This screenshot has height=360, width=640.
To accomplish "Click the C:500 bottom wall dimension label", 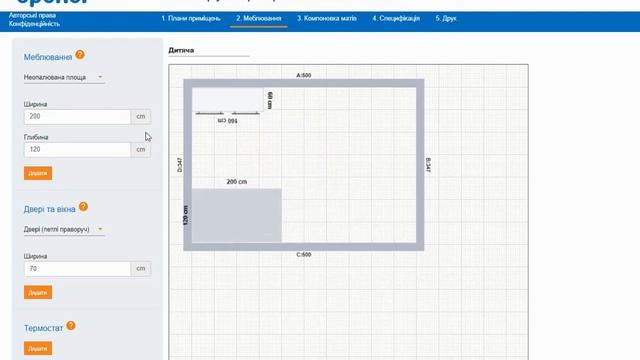I will click(304, 254).
